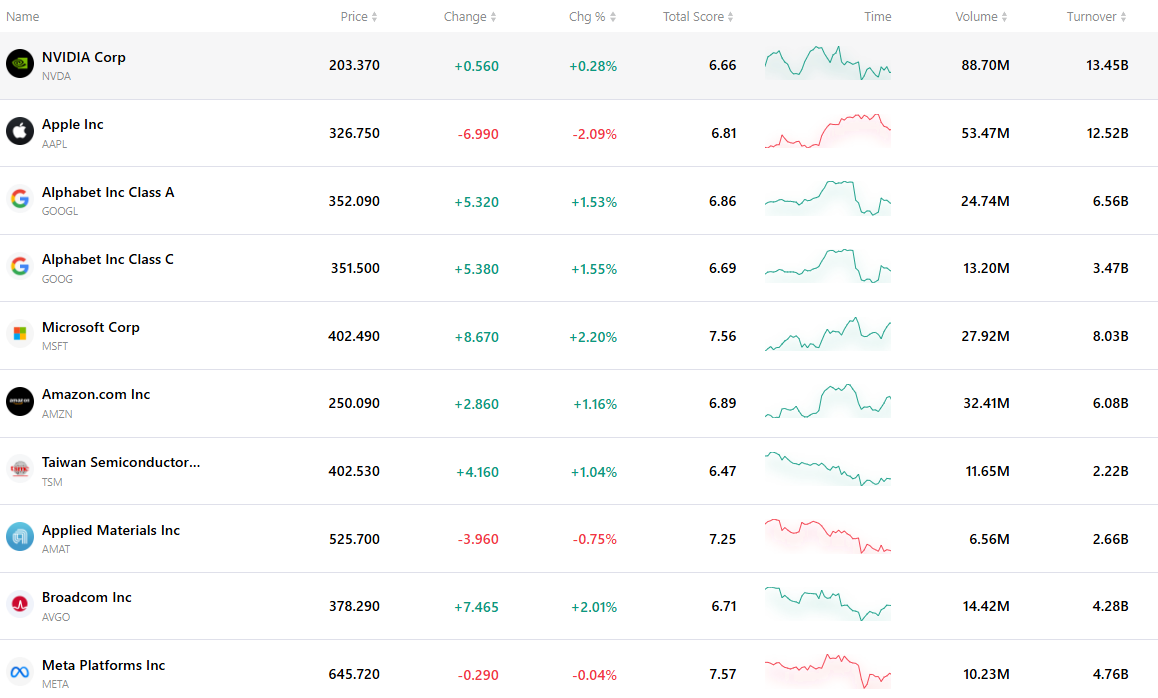Select the Microsoft Corp logo icon
Image resolution: width=1158 pixels, height=698 pixels.
(x=20, y=334)
